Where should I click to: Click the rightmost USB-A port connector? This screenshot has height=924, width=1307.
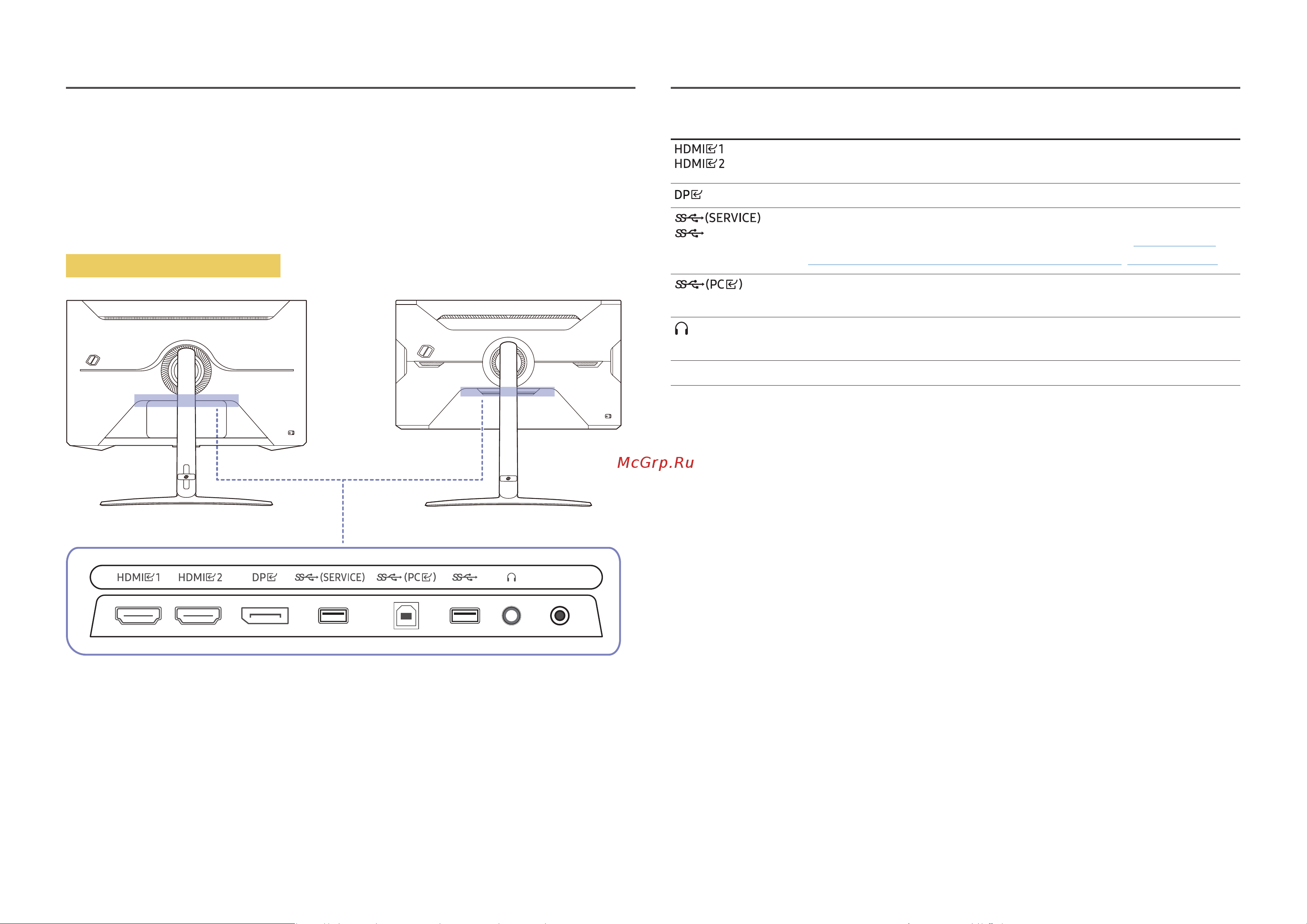[464, 616]
